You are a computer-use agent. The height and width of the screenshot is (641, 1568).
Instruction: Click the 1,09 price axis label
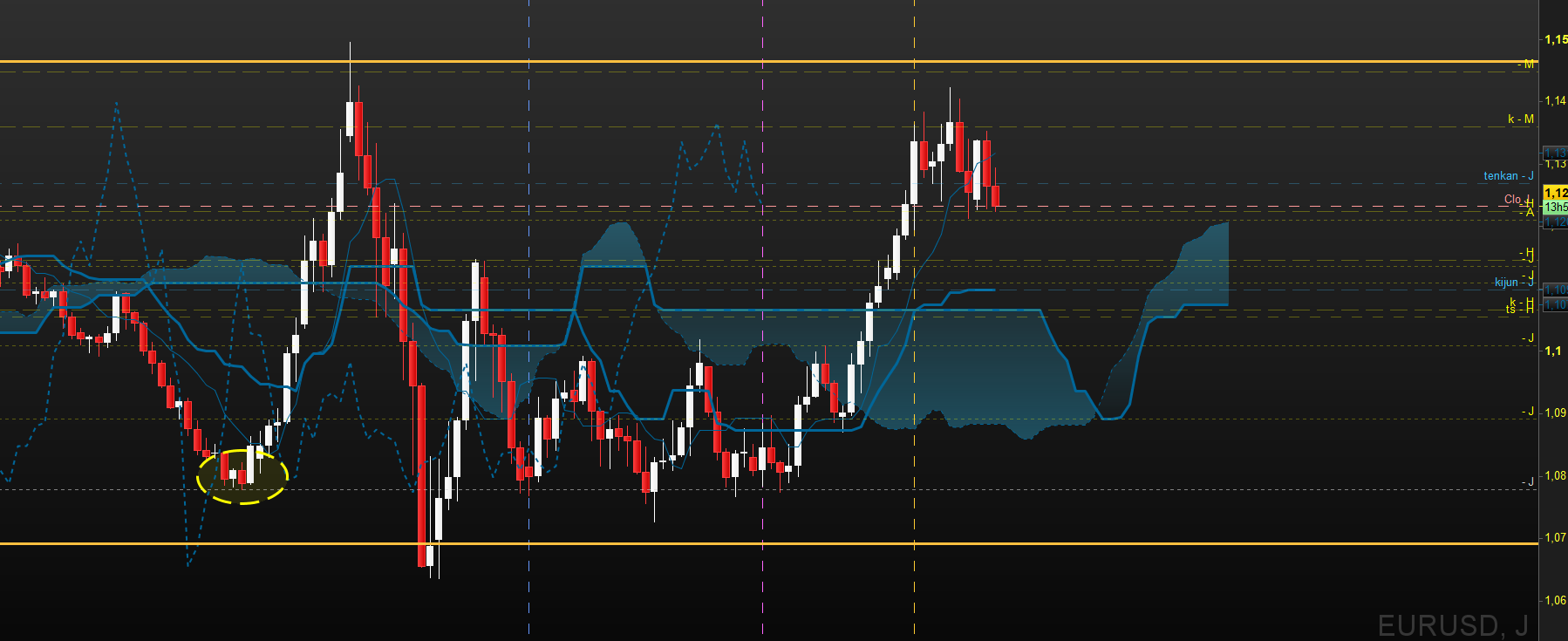(x=1555, y=413)
